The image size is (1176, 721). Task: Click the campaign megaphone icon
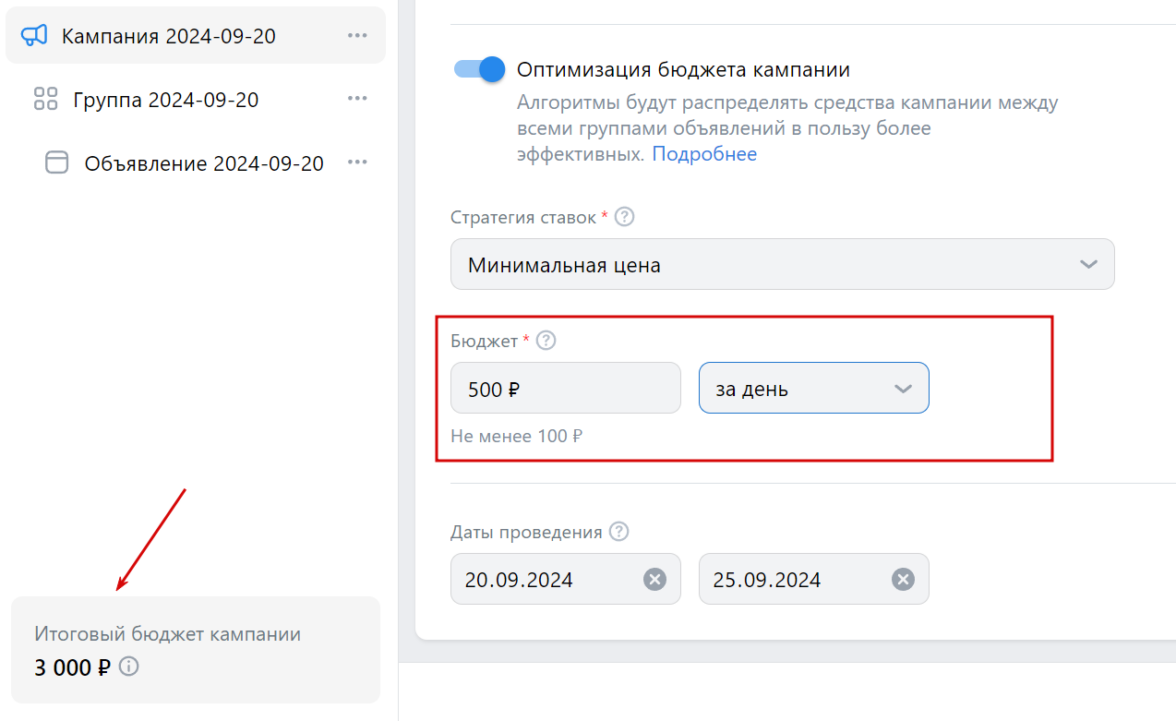click(34, 36)
